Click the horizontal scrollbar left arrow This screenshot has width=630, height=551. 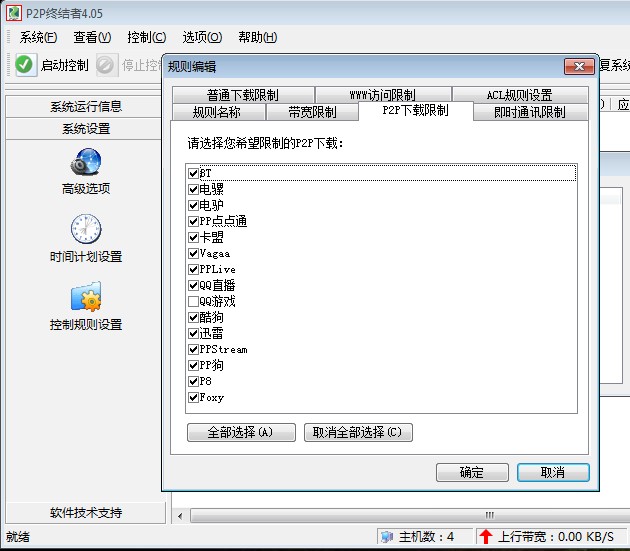coord(180,516)
